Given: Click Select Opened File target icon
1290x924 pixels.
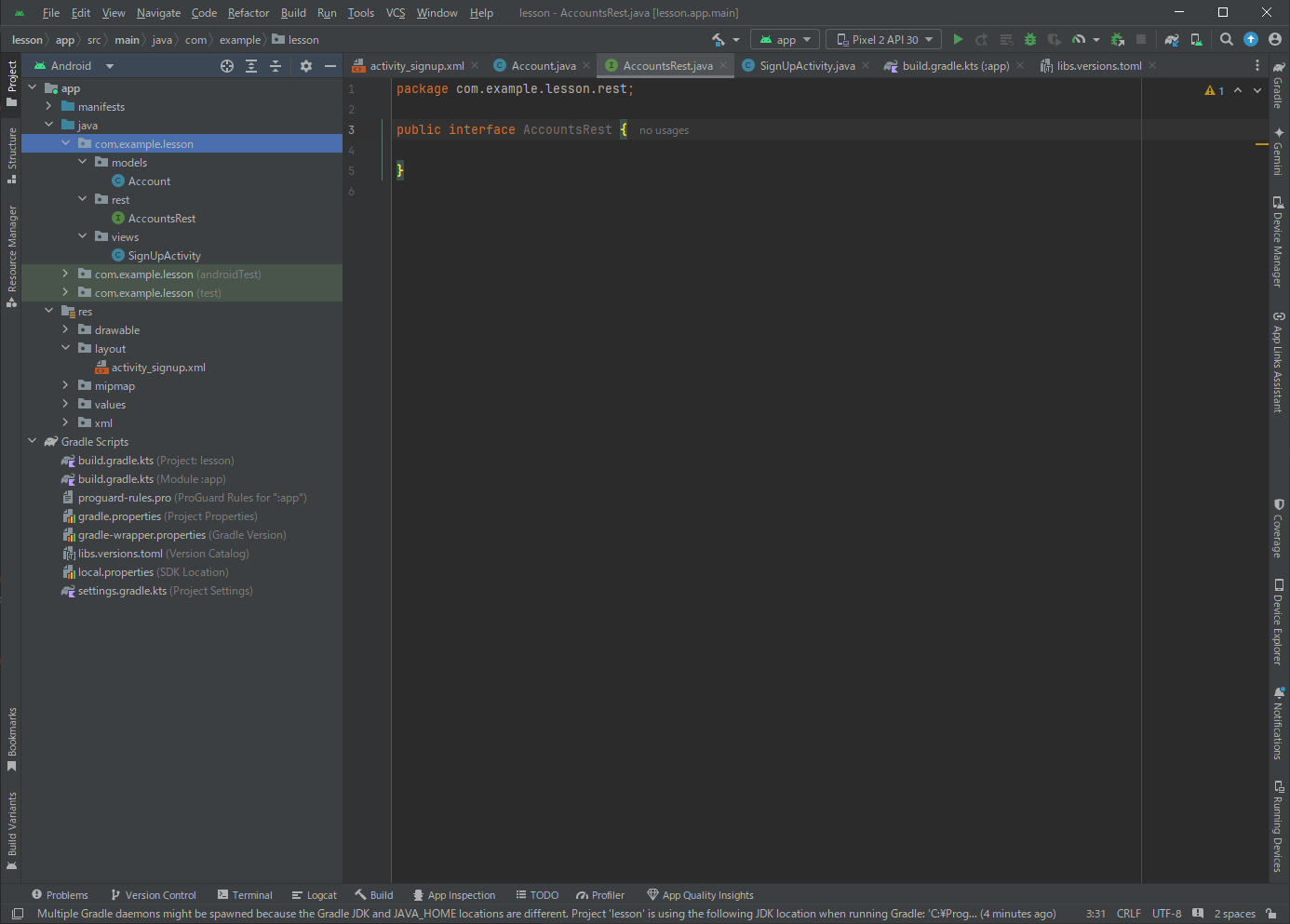Looking at the screenshot, I should [x=227, y=66].
